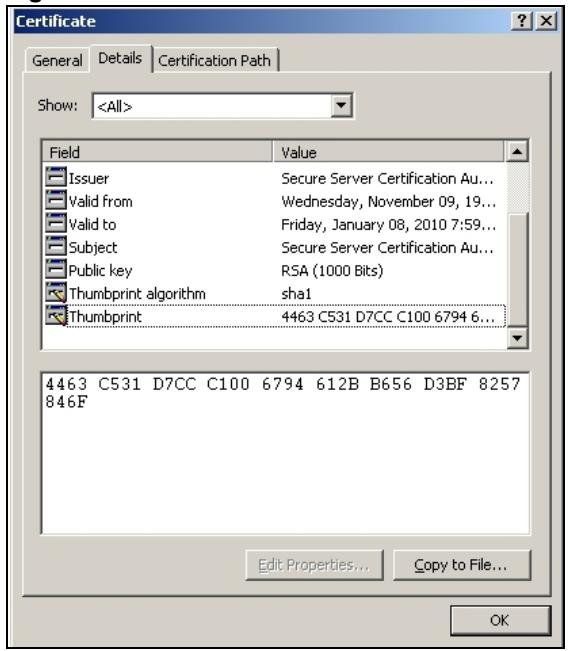The width and height of the screenshot is (568, 651).
Task: Select the Issuer row
Action: (x=274, y=179)
